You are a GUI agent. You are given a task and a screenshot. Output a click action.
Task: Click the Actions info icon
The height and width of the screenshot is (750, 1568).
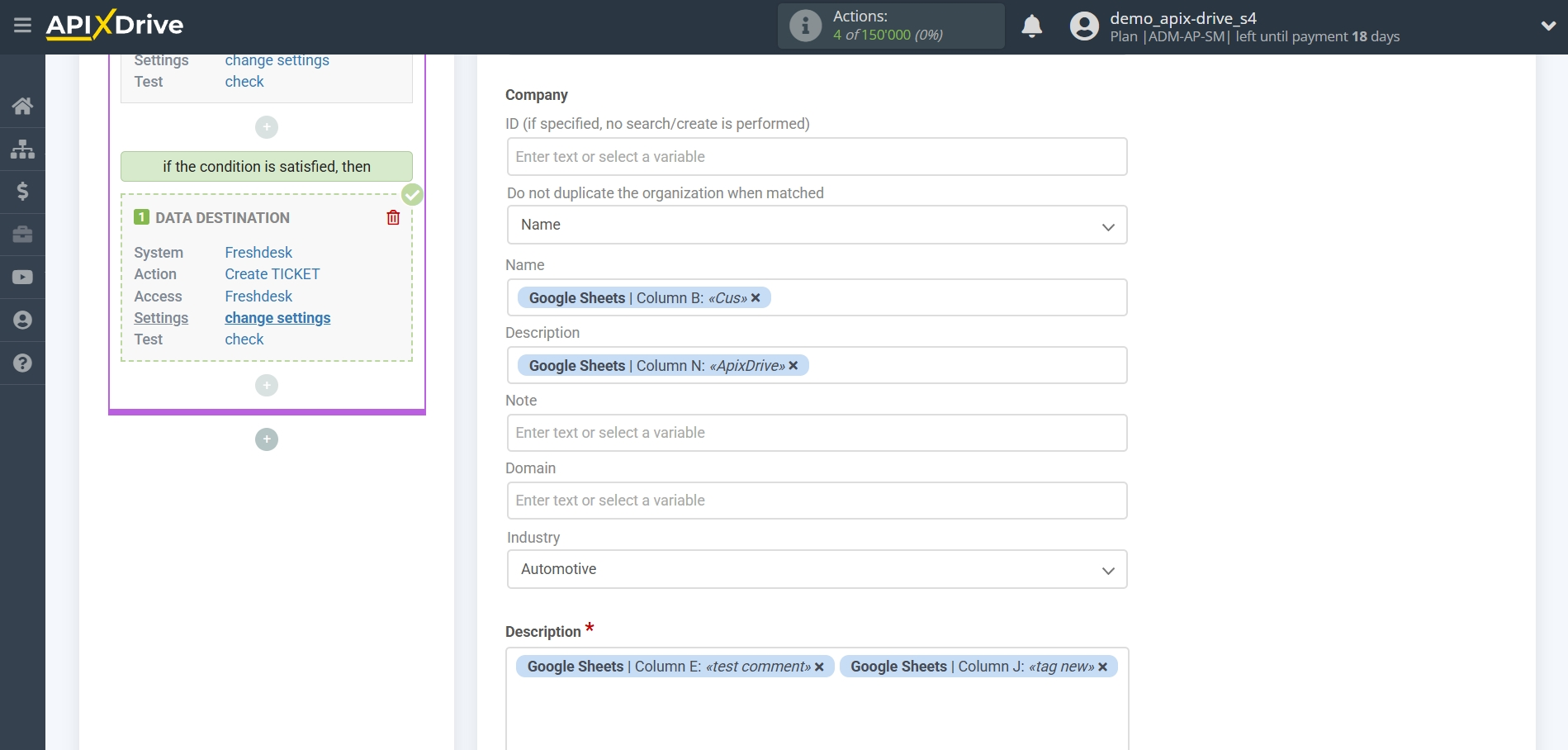pyautogui.click(x=805, y=26)
